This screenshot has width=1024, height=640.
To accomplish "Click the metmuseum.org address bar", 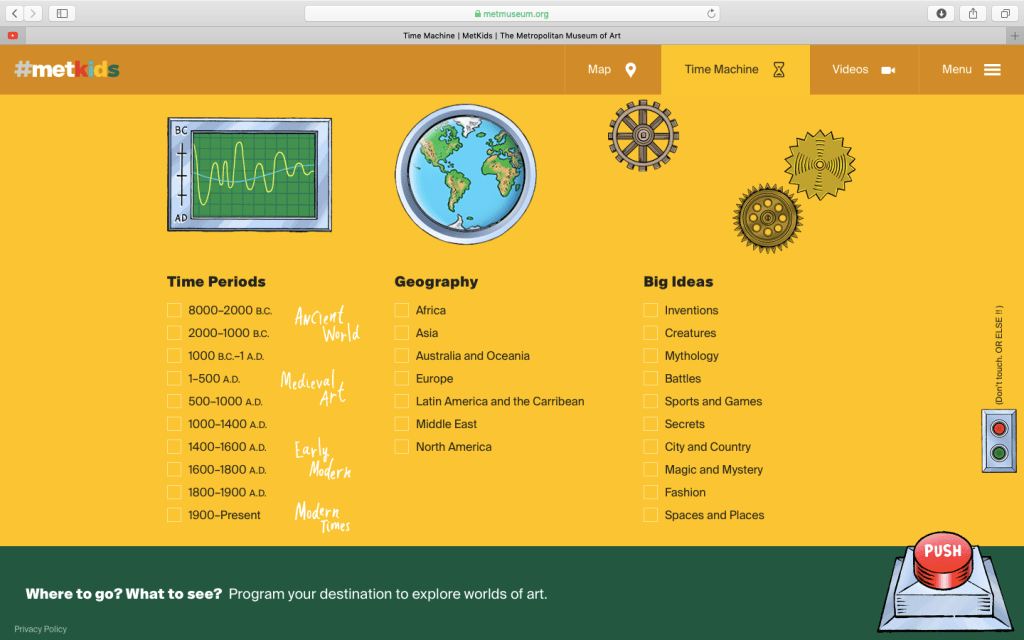I will coord(511,14).
